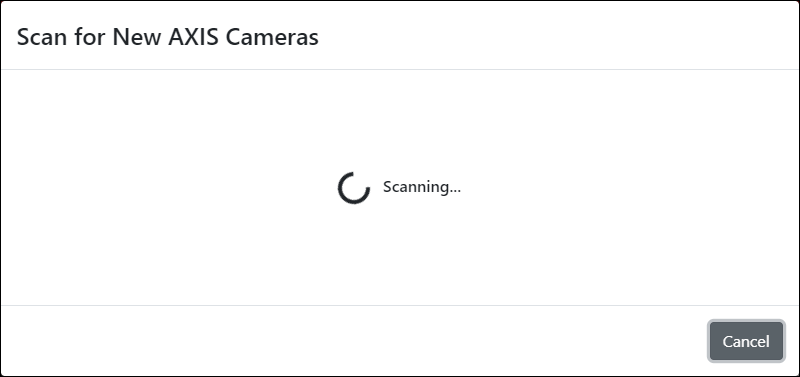Click the Cancel button
Image resolution: width=800 pixels, height=377 pixels.
[746, 341]
